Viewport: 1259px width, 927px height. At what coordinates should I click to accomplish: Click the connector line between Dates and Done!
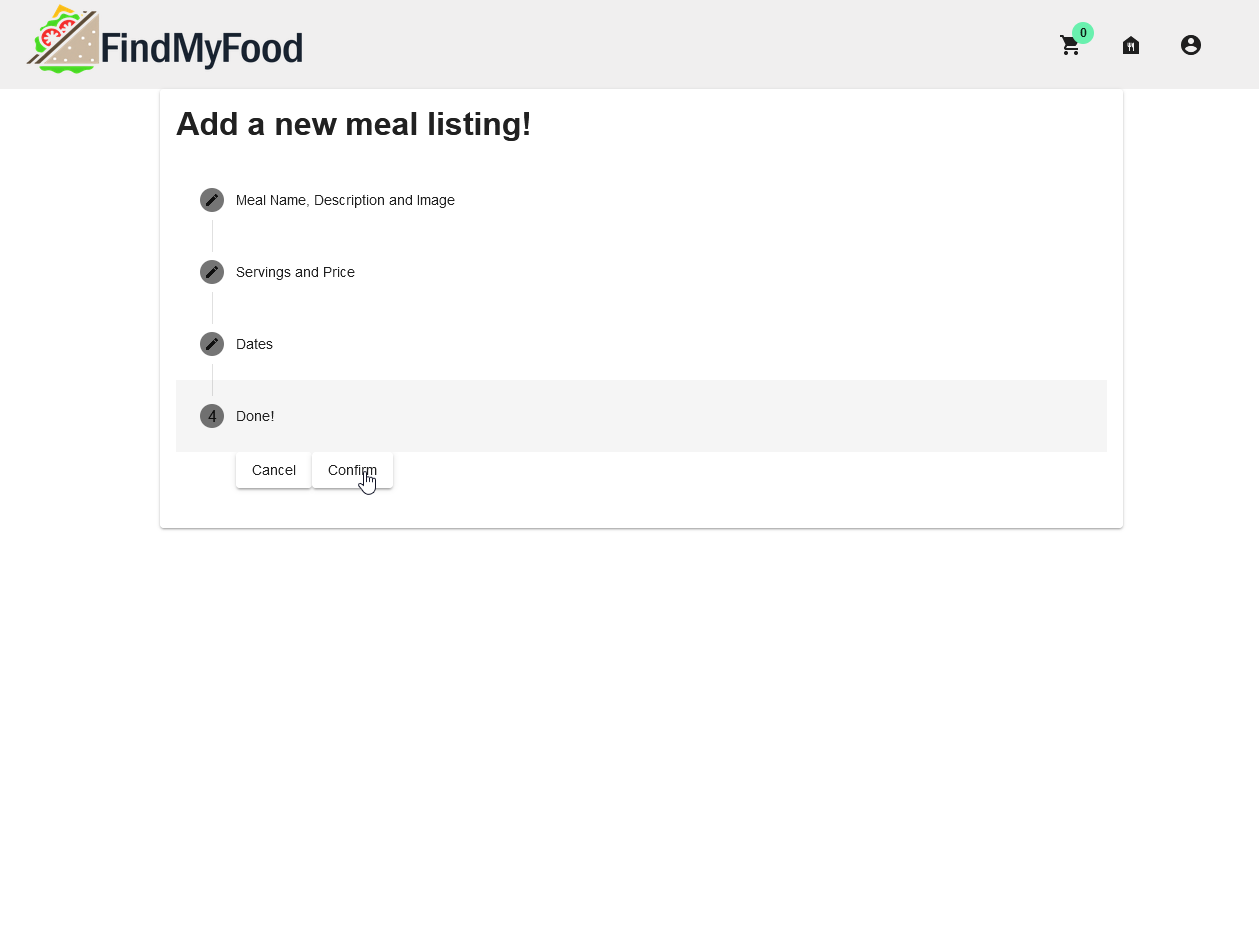212,380
